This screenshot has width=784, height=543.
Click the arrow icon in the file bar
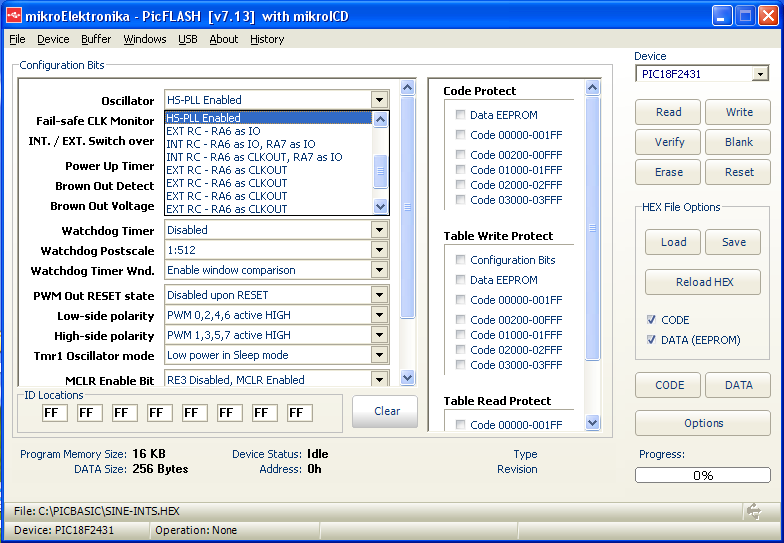tap(753, 511)
